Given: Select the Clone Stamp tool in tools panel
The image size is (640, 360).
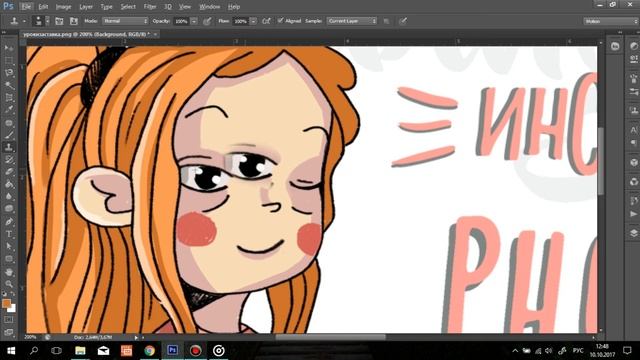Looking at the screenshot, I should (9, 147).
